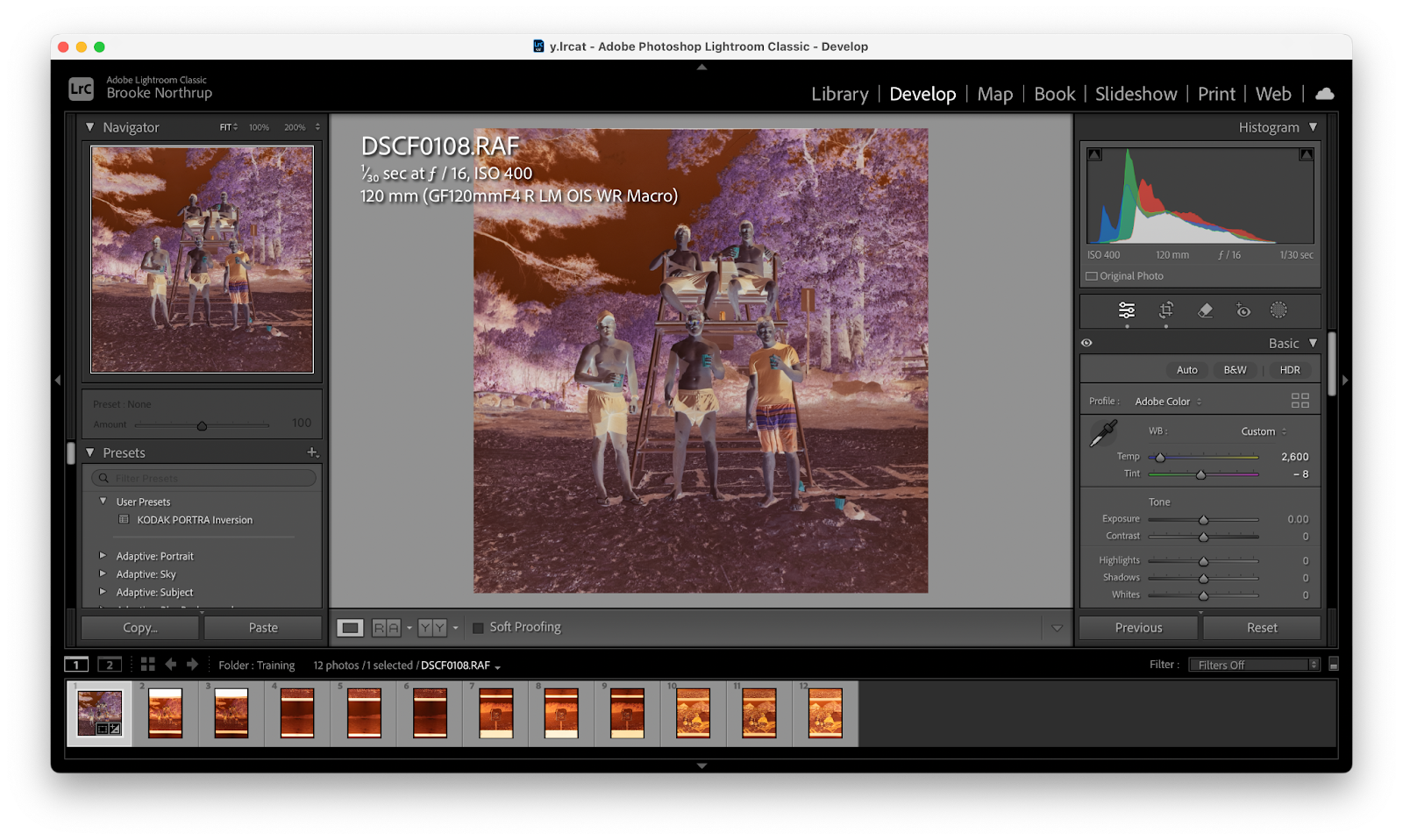This screenshot has width=1403, height=840.
Task: Open cloud sync status icon
Action: [x=1325, y=94]
